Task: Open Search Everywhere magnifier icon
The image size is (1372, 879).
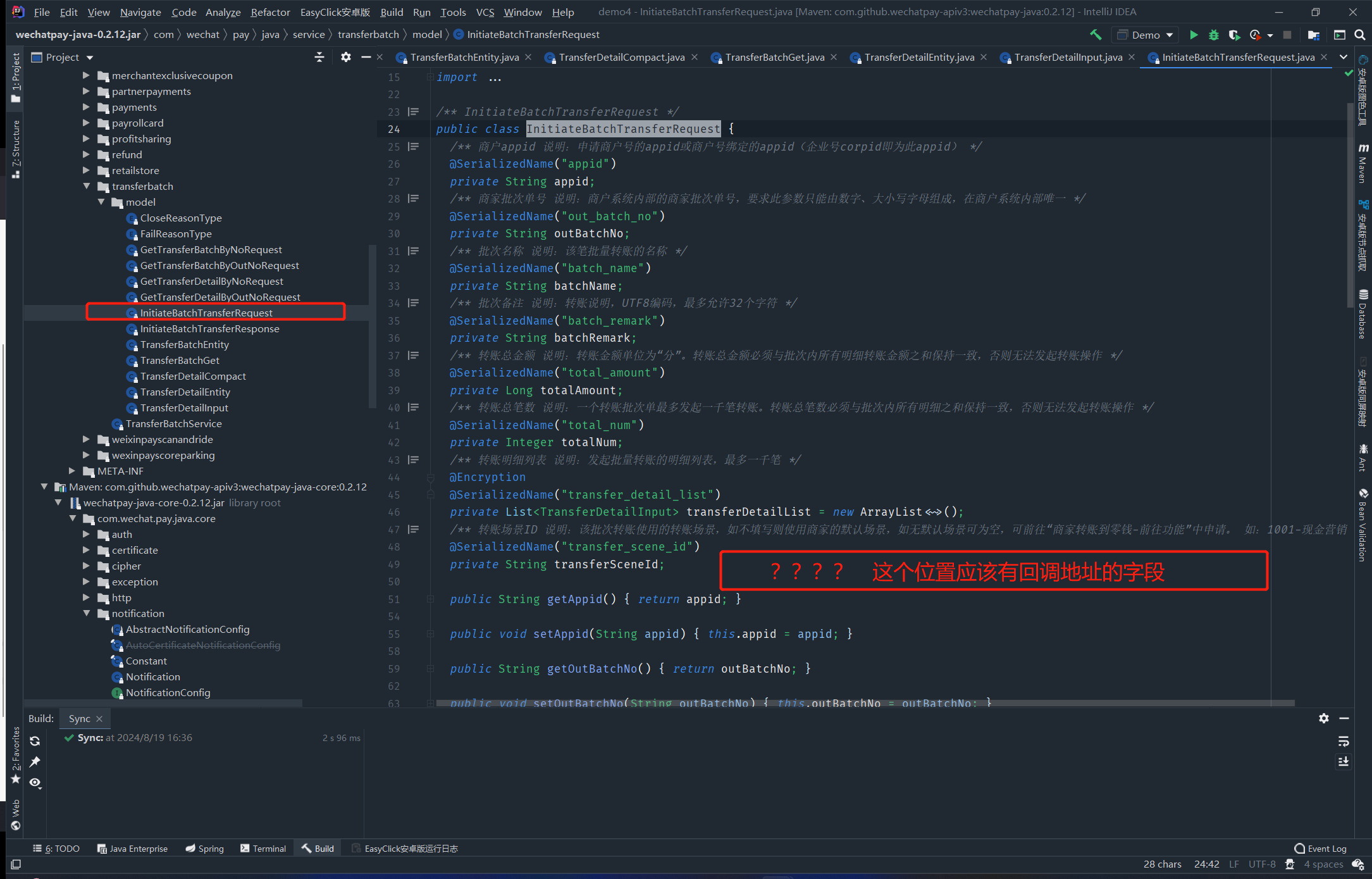Action: point(1360,35)
